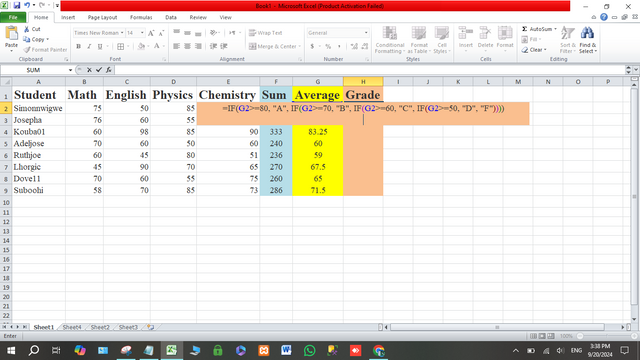
Task: Toggle Underline formatting button
Action: pos(100,47)
